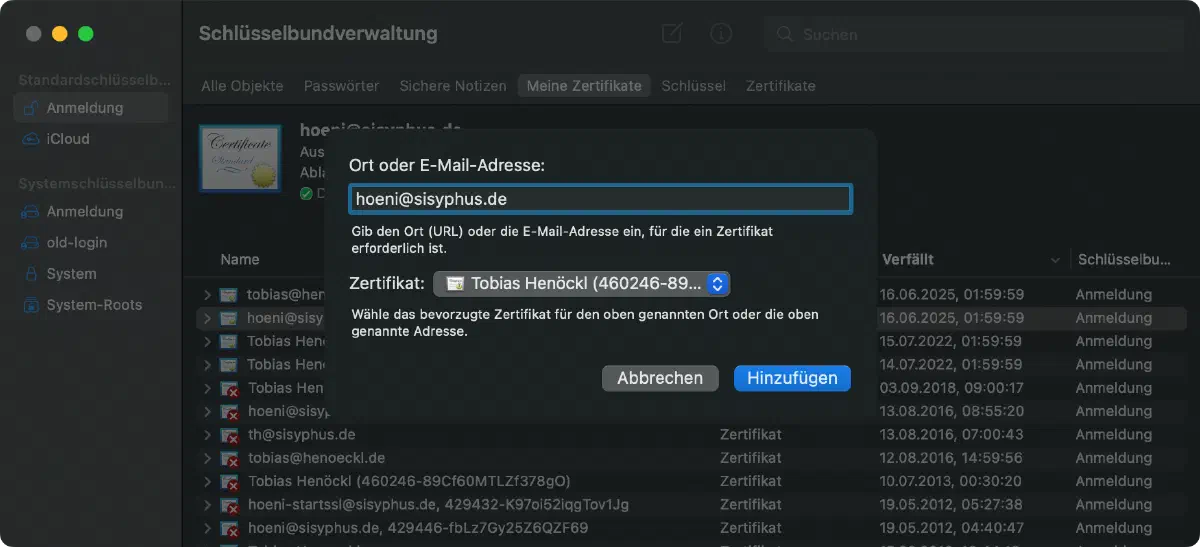
Task: Click the certificate icon inside Zertifikat dropdown
Action: point(455,284)
